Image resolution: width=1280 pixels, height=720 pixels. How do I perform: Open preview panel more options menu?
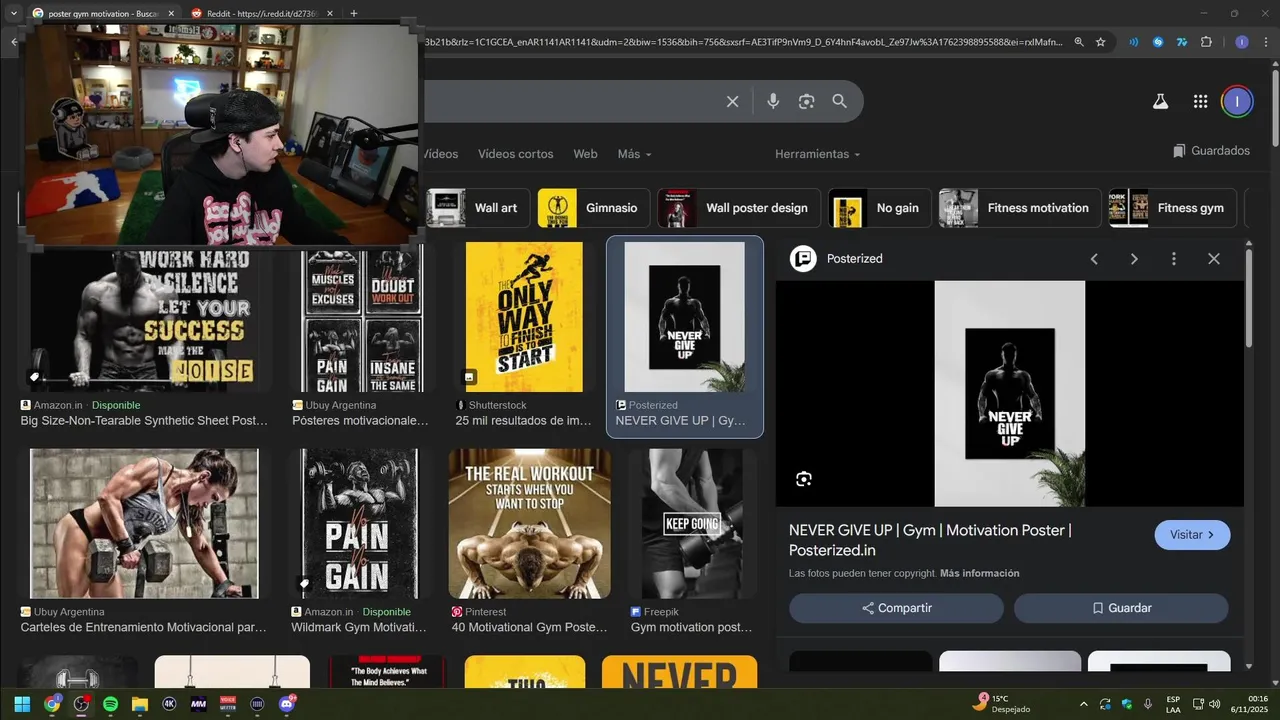[1174, 259]
